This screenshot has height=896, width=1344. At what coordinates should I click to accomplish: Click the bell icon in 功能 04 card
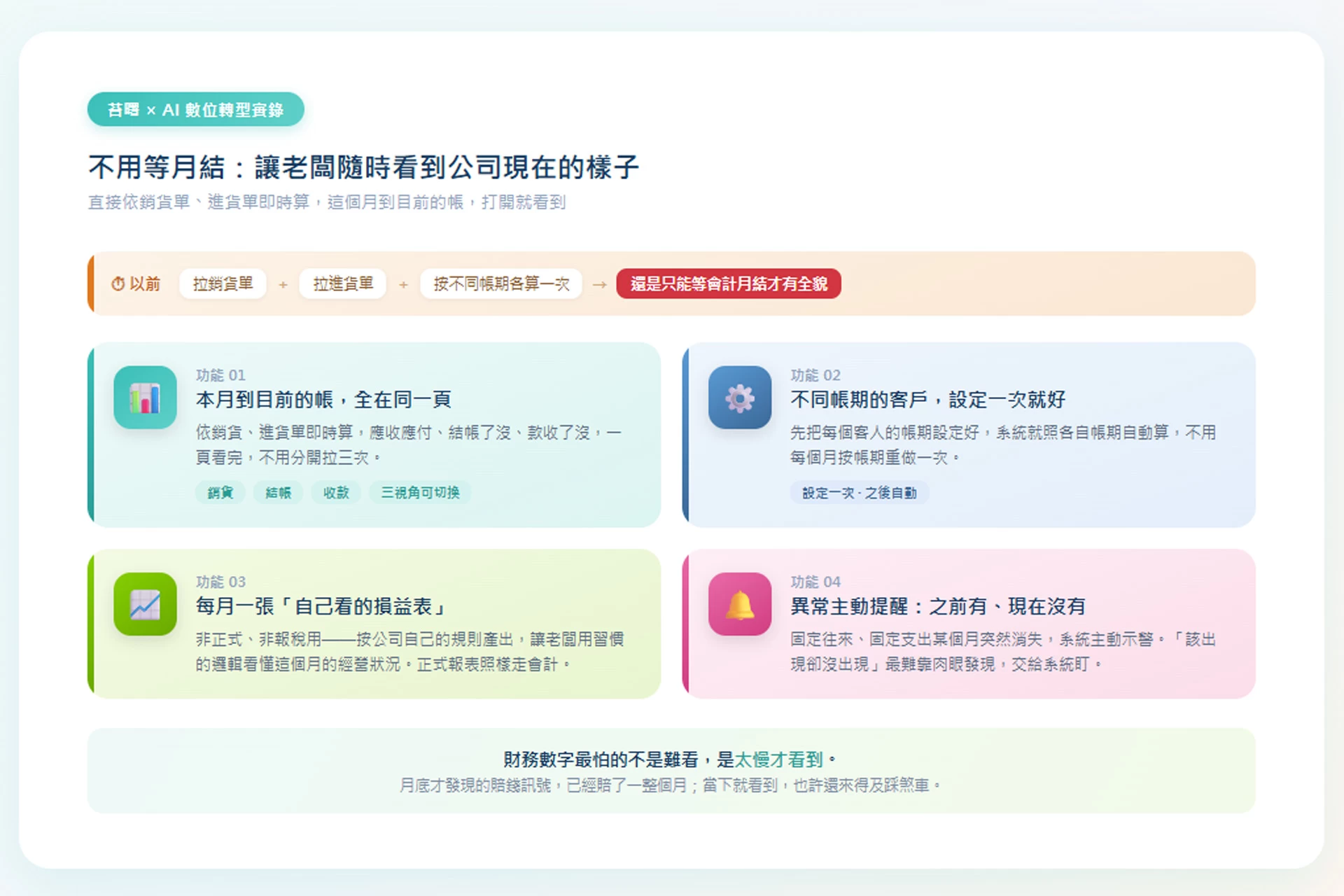pos(740,604)
